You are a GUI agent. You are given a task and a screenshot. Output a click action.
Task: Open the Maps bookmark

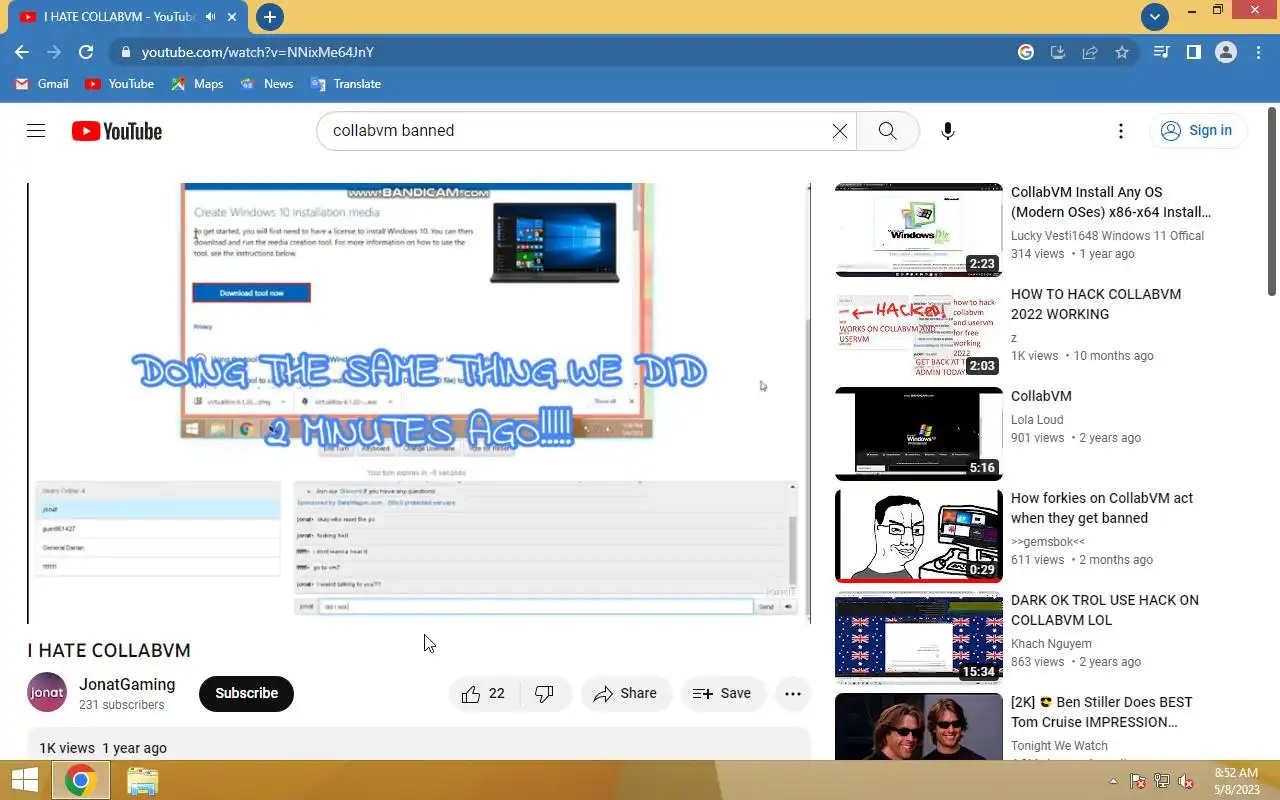click(197, 84)
